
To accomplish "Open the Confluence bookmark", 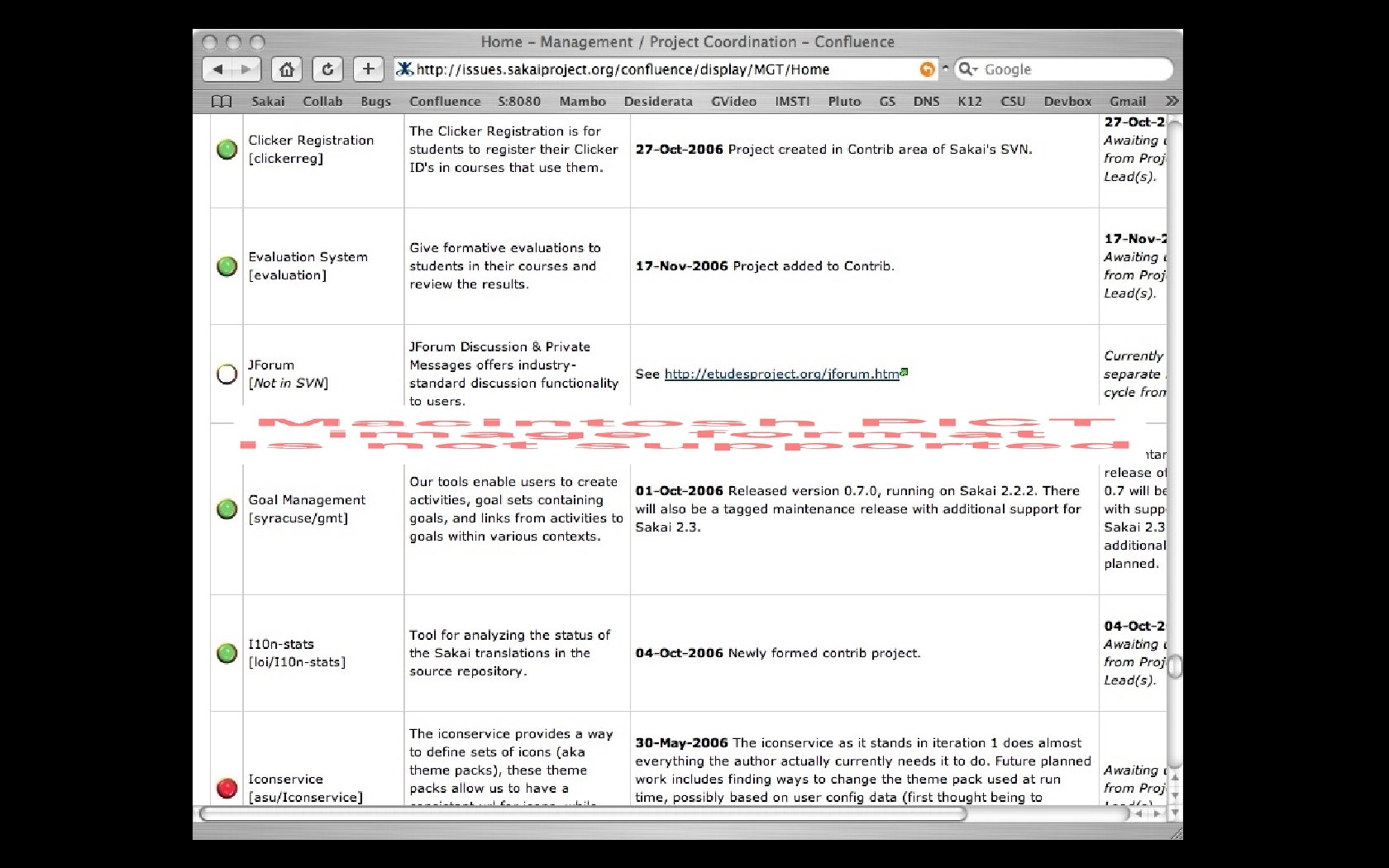I will click(445, 101).
